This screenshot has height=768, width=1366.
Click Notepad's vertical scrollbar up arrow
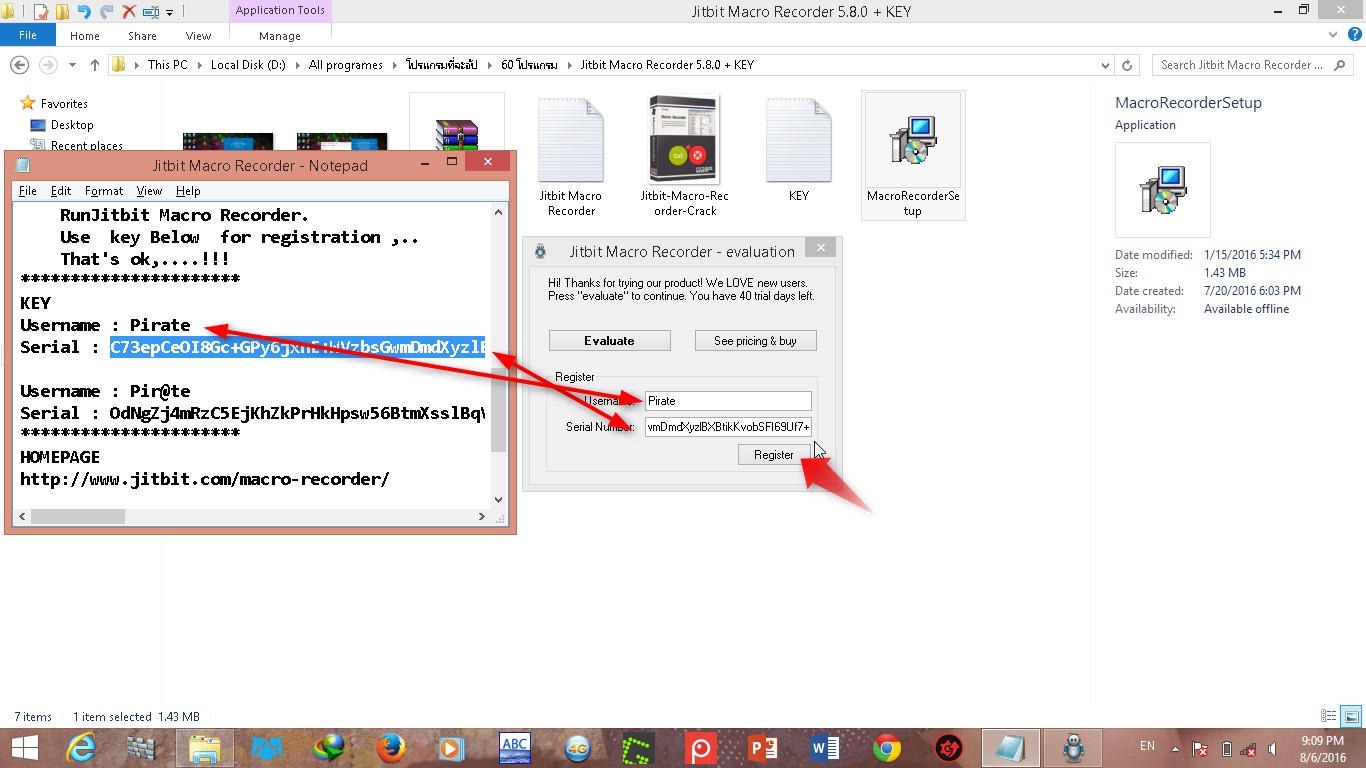click(499, 212)
